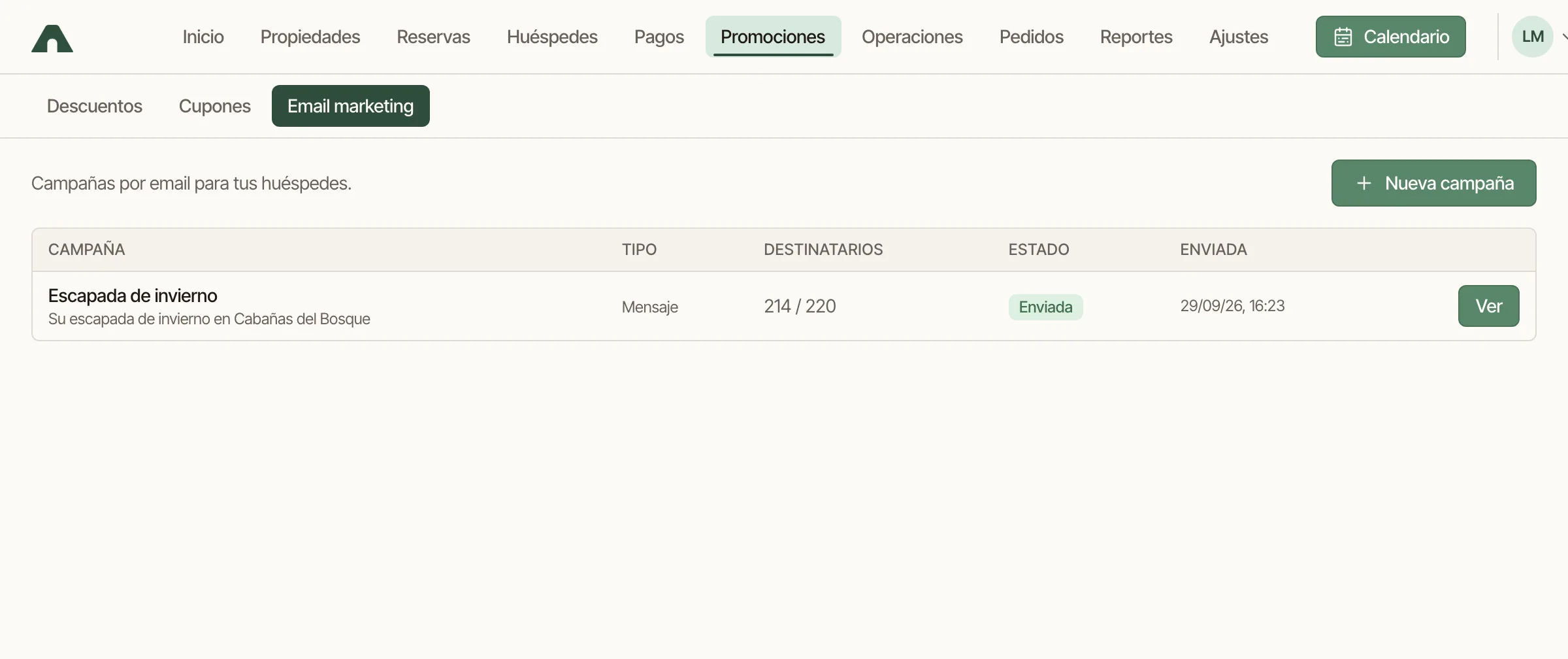This screenshot has height=659, width=1568.
Task: Switch to the Cupones tab
Action: click(x=215, y=106)
